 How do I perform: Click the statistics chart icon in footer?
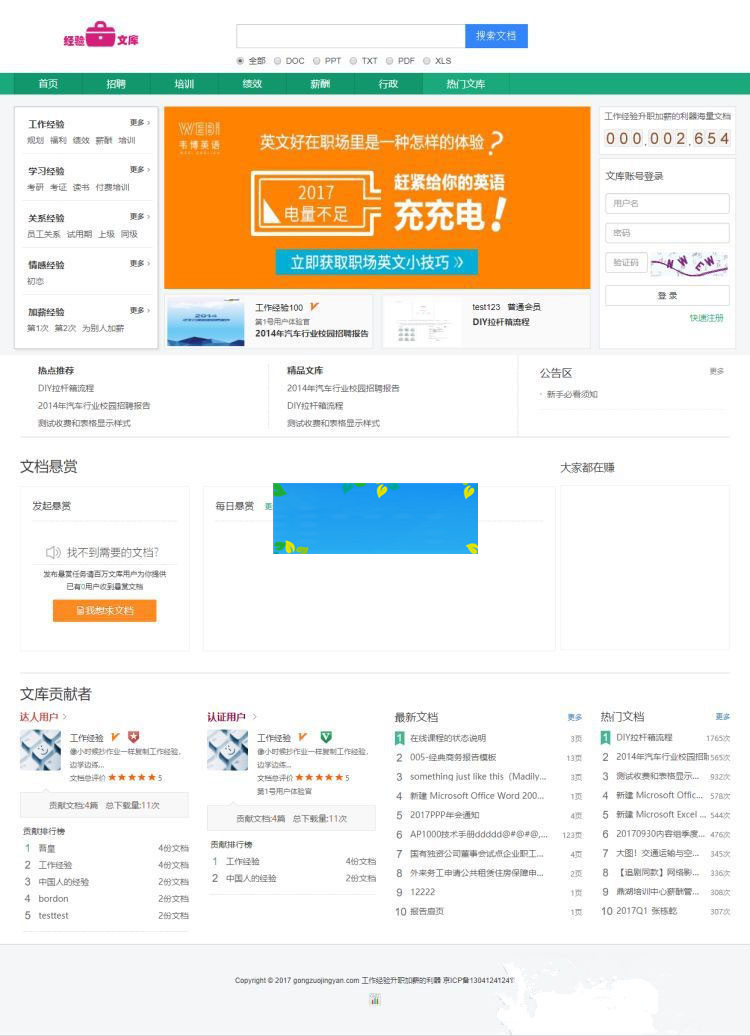click(x=375, y=999)
